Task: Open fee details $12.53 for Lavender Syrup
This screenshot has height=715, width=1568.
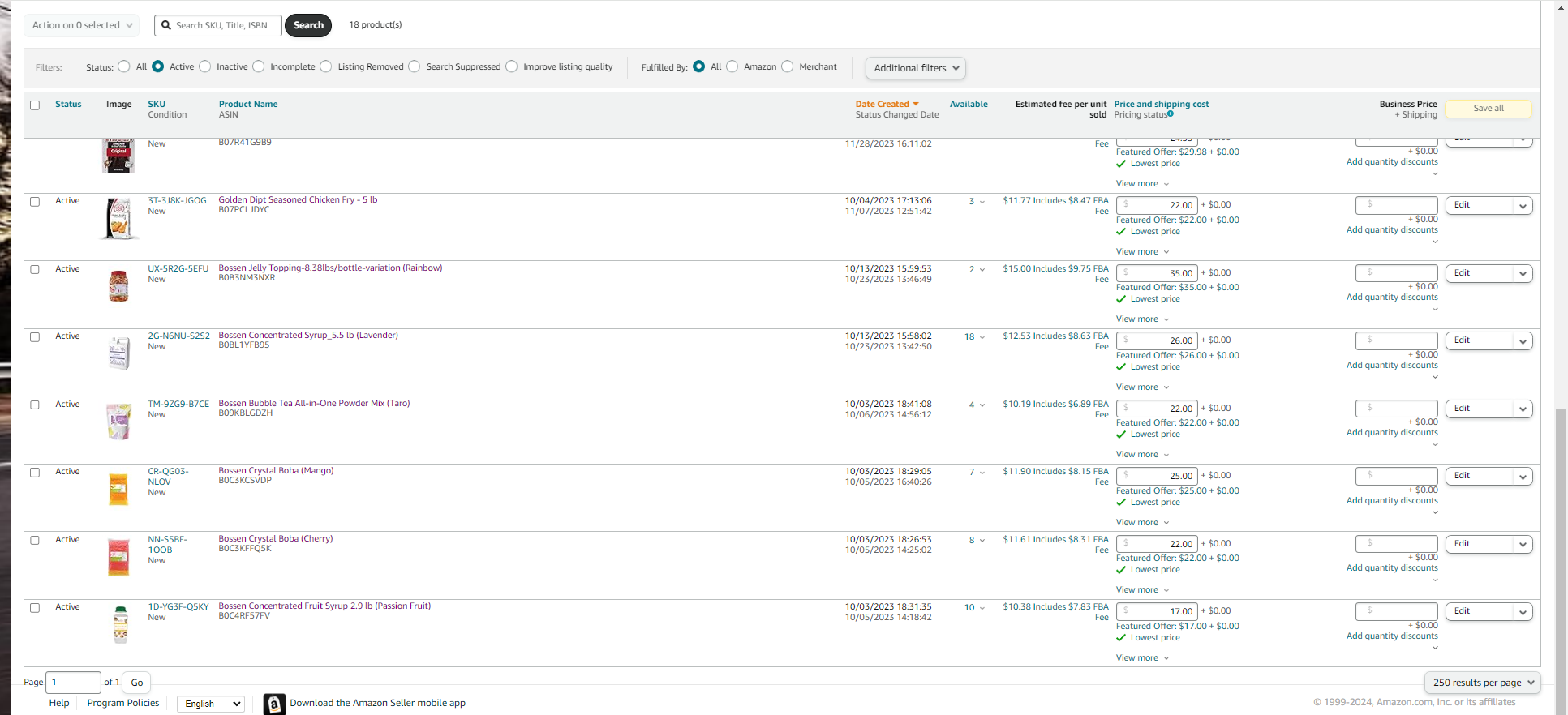Action: (1055, 341)
